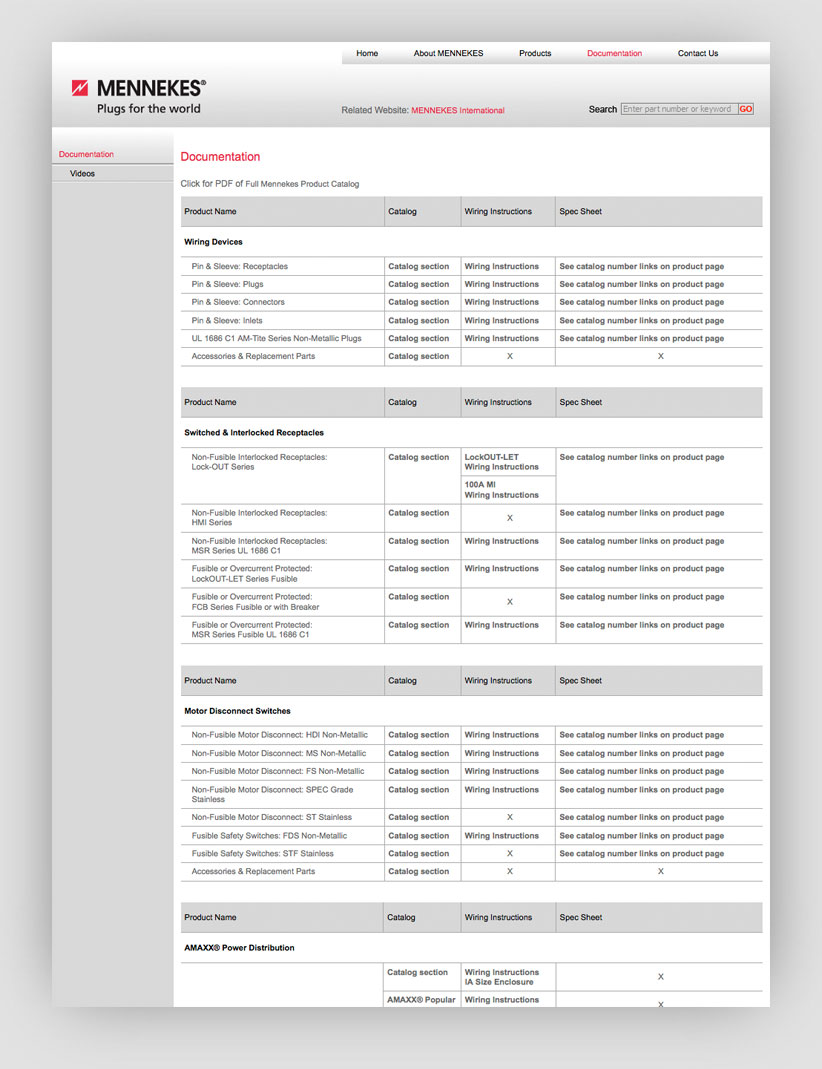822x1069 pixels.
Task: Follow the MENNEKES International link
Action: 457,111
